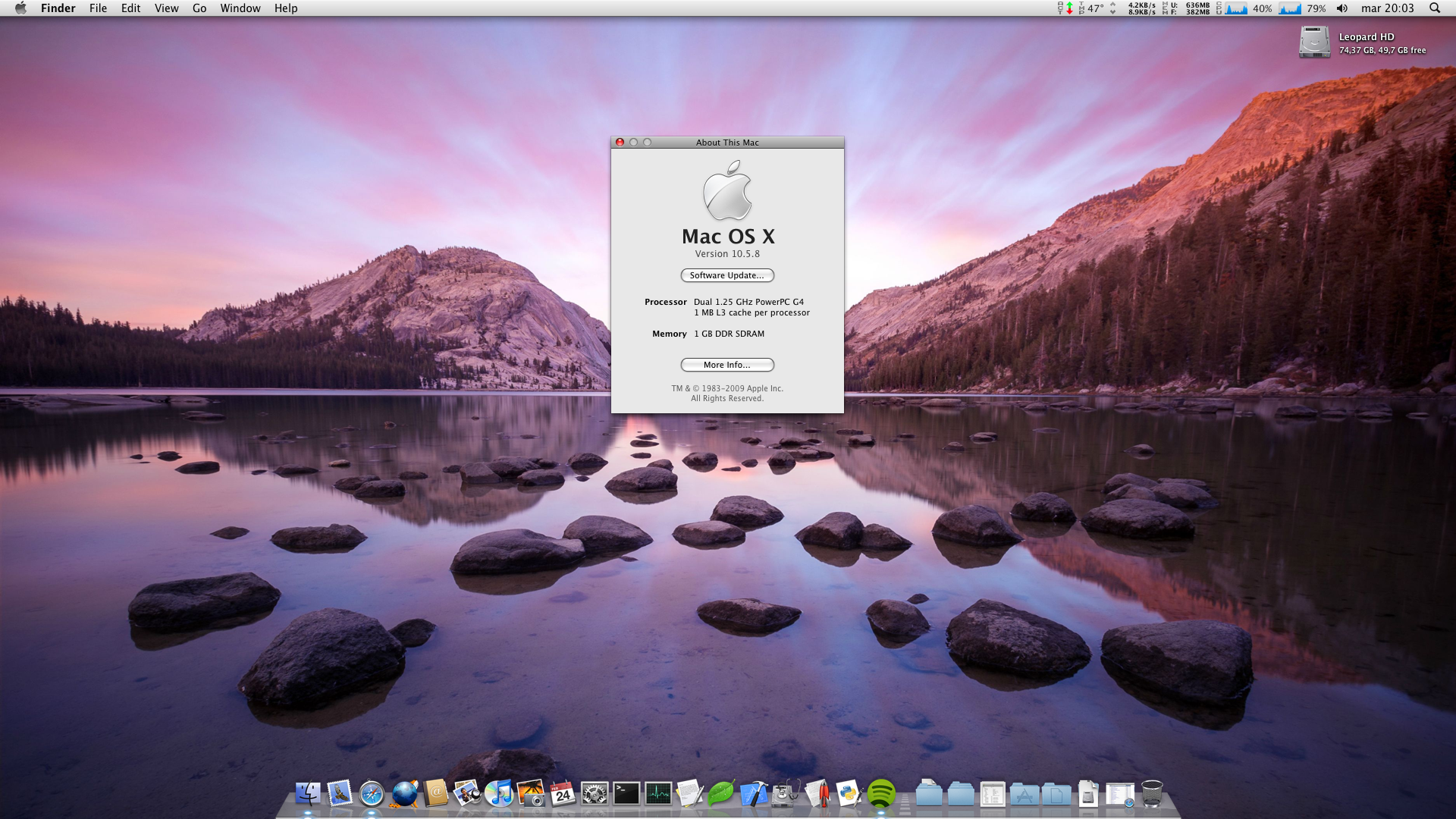Open the volume control in menu bar
Screen dimensions: 1456x819
[x=1342, y=8]
